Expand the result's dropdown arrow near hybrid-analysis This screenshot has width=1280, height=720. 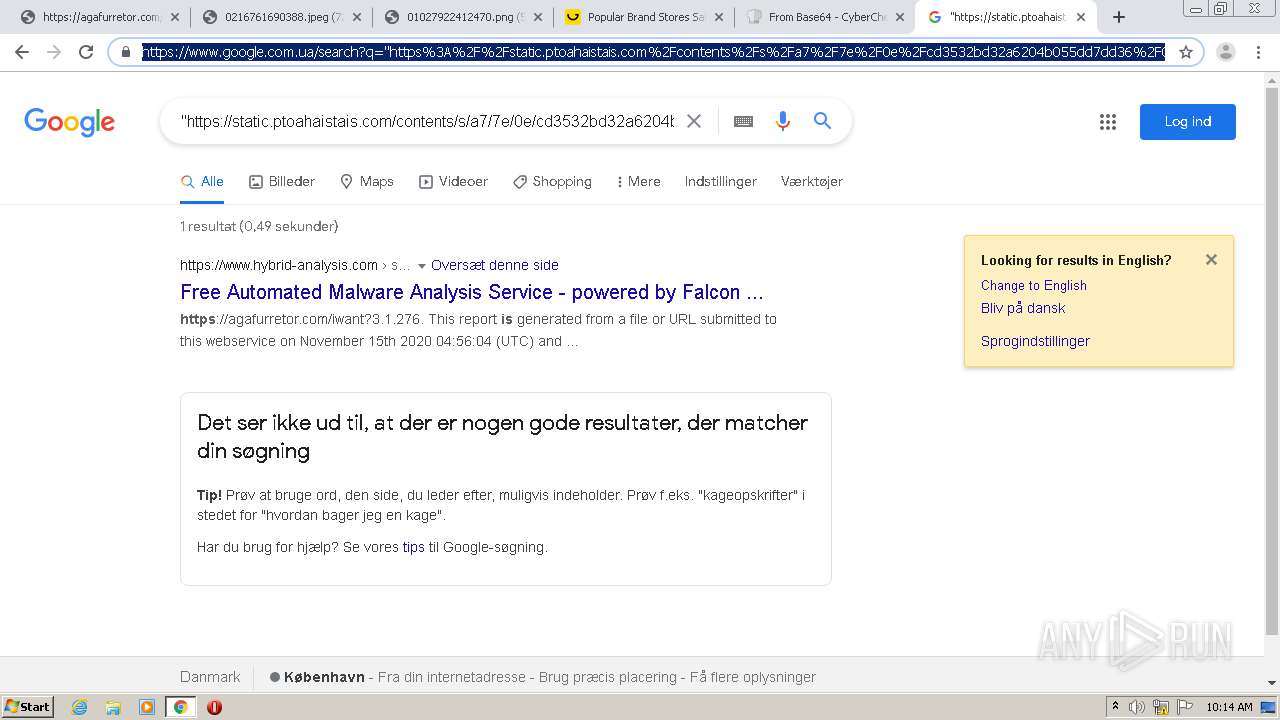(422, 266)
